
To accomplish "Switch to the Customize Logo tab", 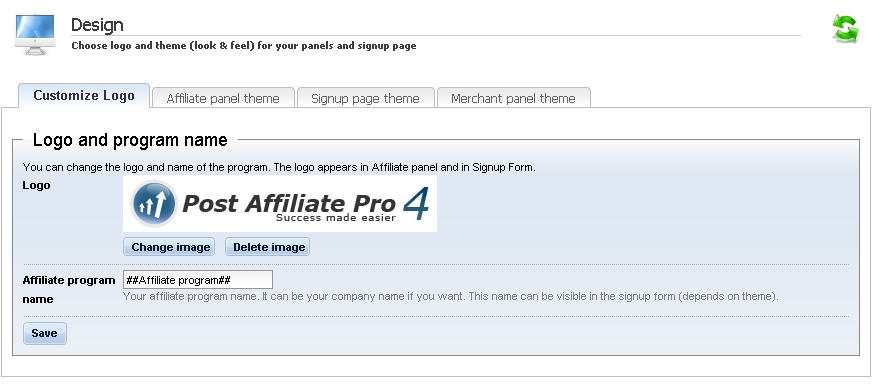I will click(x=84, y=95).
